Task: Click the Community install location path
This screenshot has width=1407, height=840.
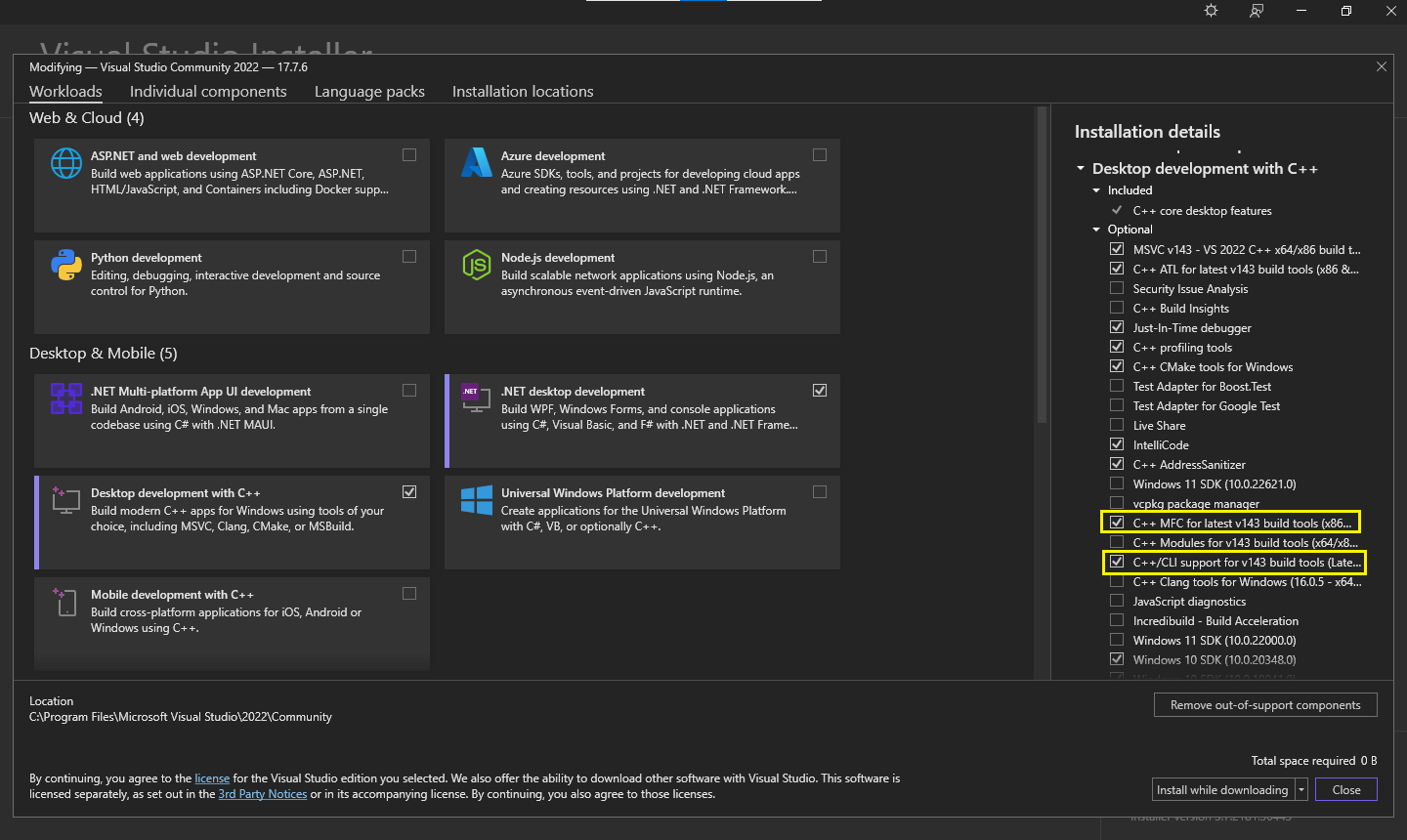Action: [x=181, y=717]
